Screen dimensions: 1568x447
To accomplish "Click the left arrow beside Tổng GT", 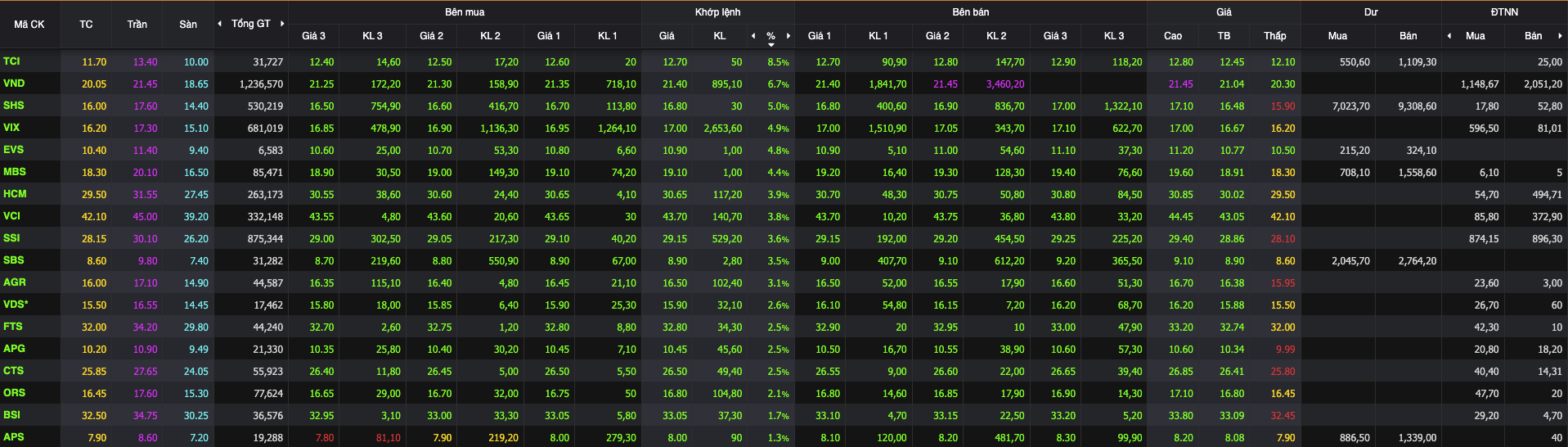I will pos(219,24).
